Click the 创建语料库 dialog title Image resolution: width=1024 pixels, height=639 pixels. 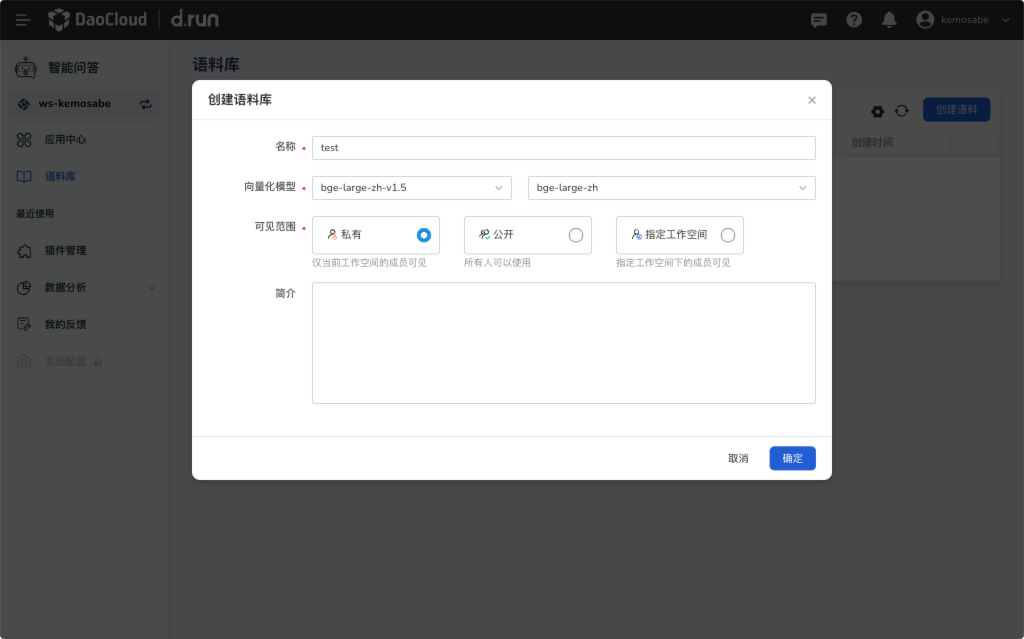click(x=240, y=100)
